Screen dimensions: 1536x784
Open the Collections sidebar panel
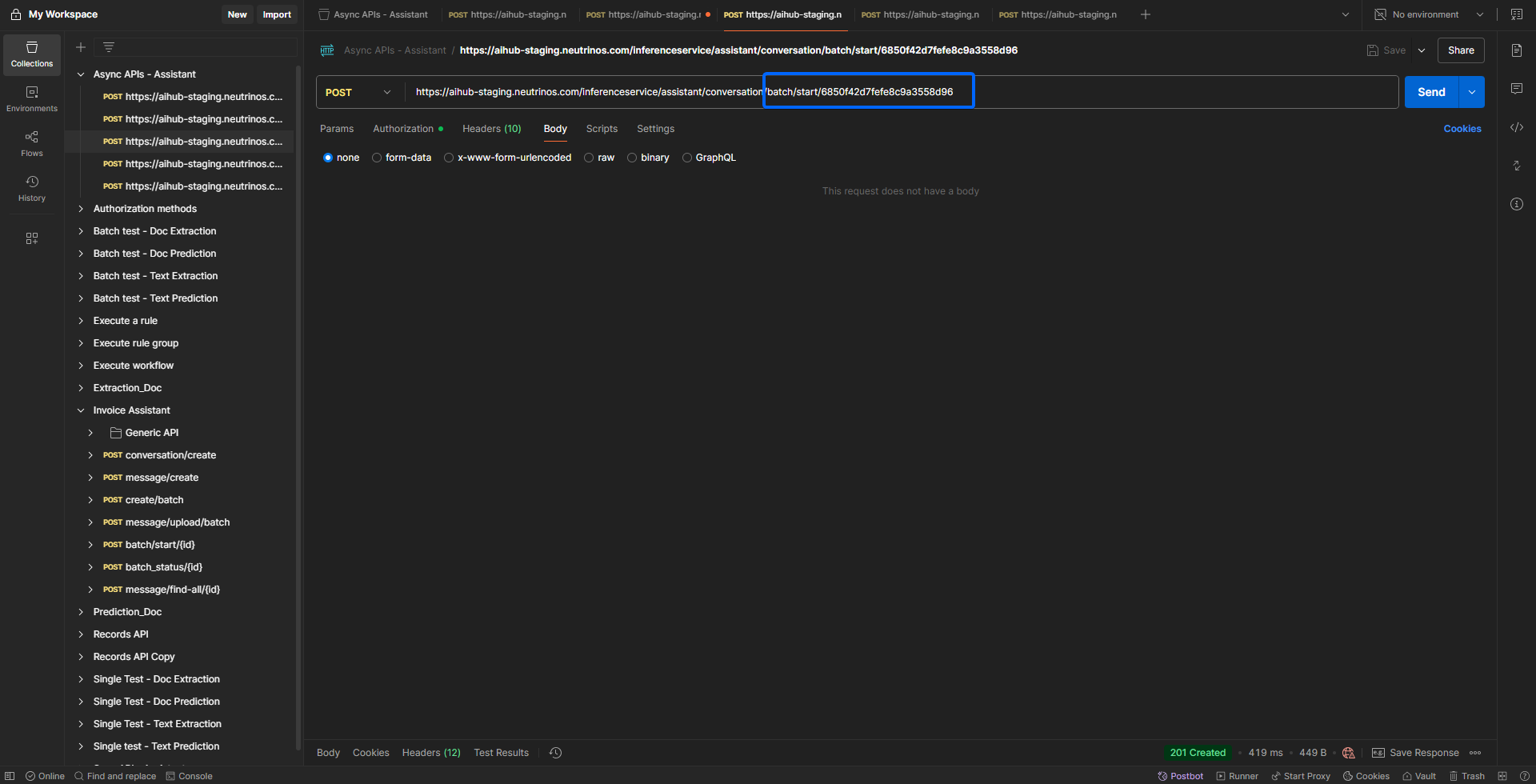(32, 54)
